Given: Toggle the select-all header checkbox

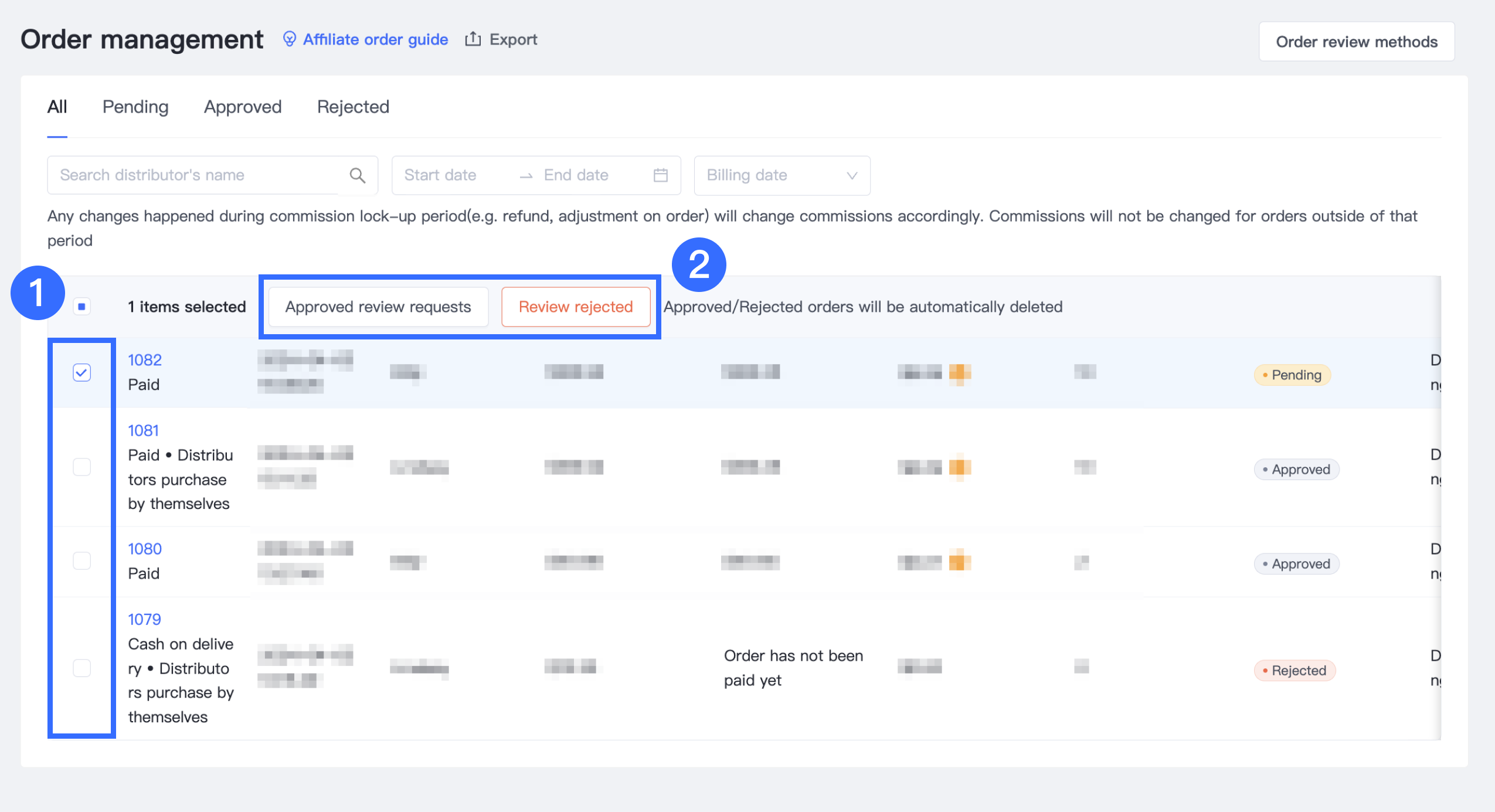Looking at the screenshot, I should click(82, 307).
